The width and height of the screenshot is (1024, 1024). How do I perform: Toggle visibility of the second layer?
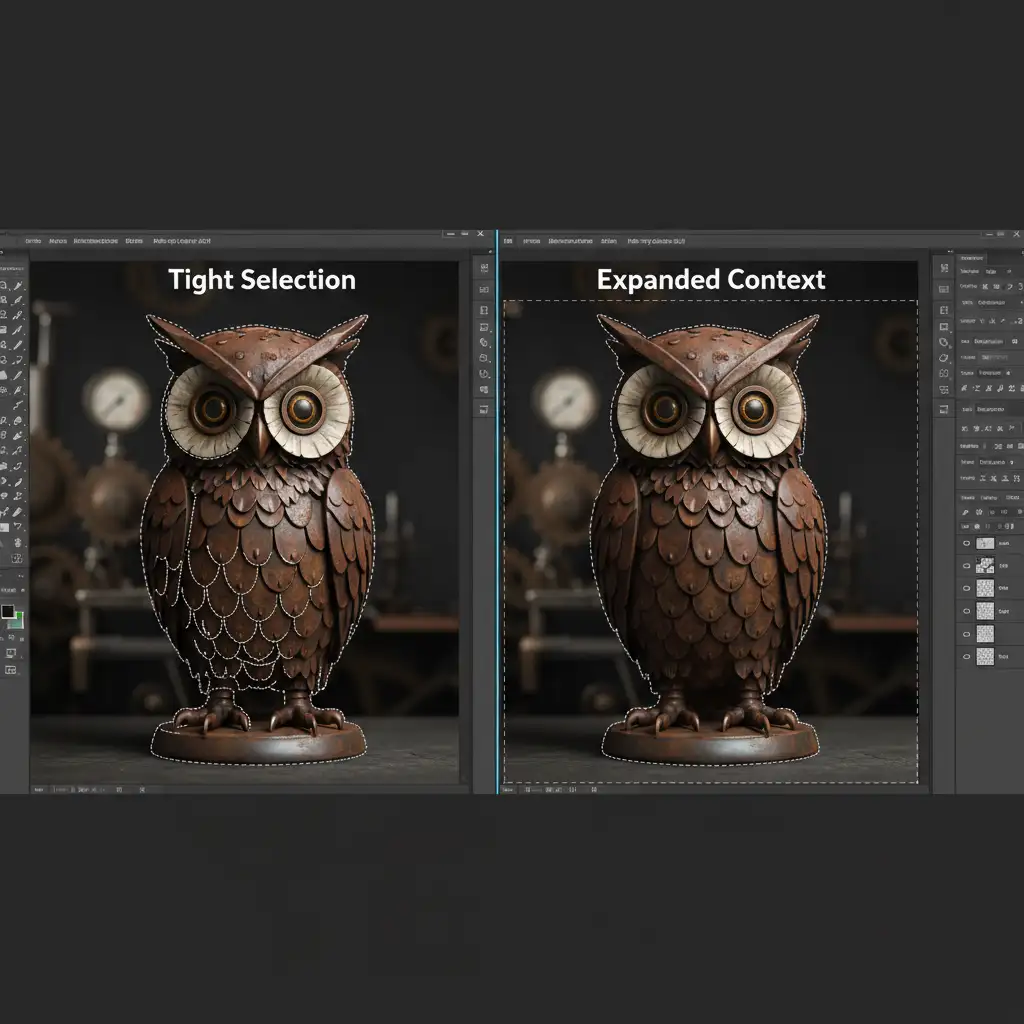[x=965, y=565]
